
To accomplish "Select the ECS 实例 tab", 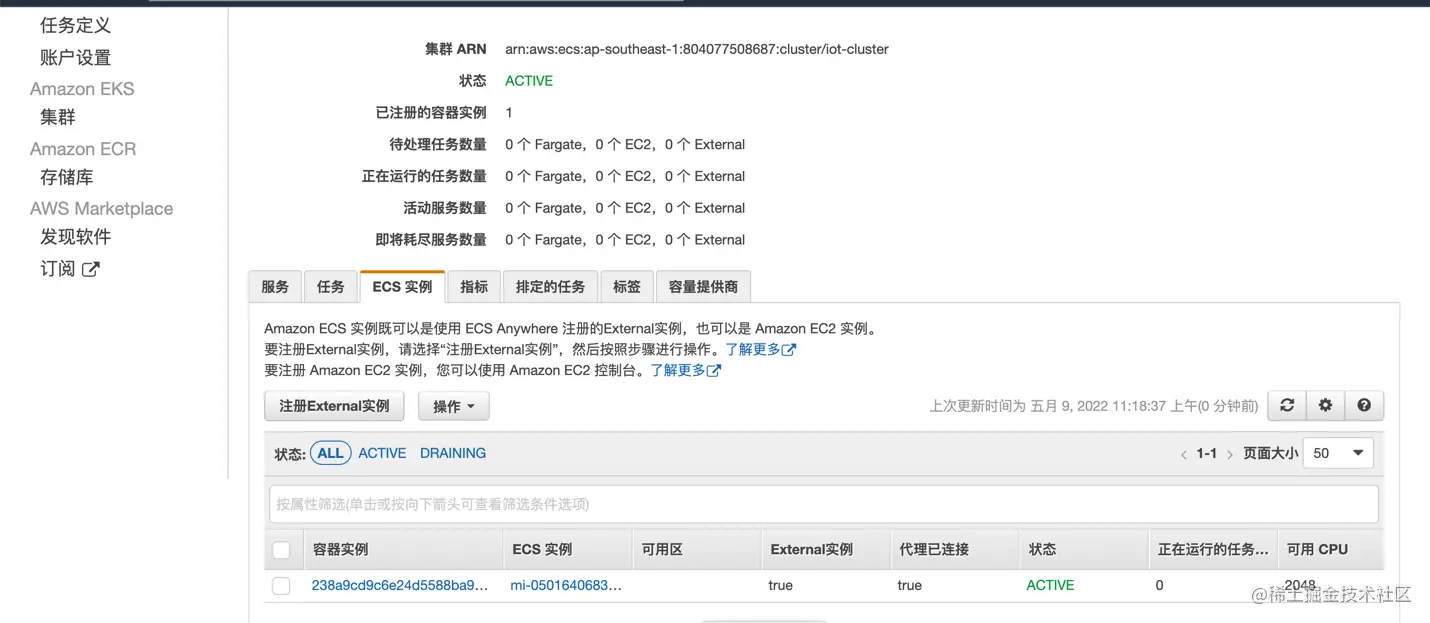I will [402, 287].
